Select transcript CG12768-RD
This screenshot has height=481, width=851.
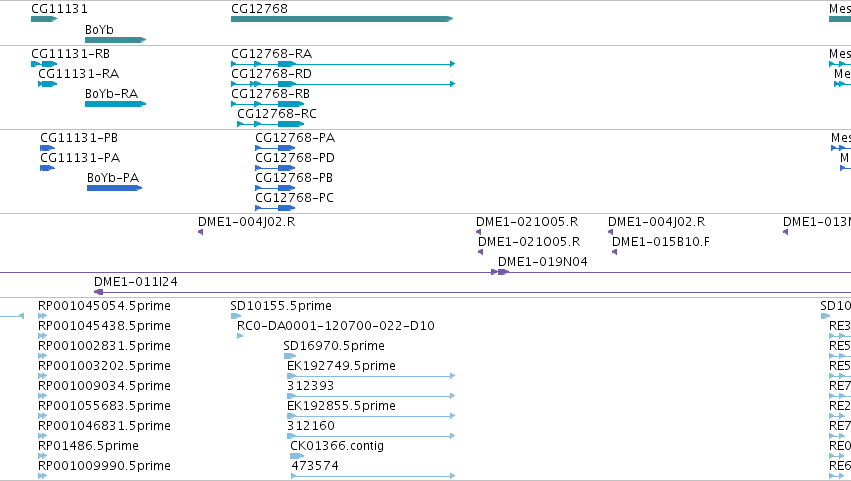point(343,84)
